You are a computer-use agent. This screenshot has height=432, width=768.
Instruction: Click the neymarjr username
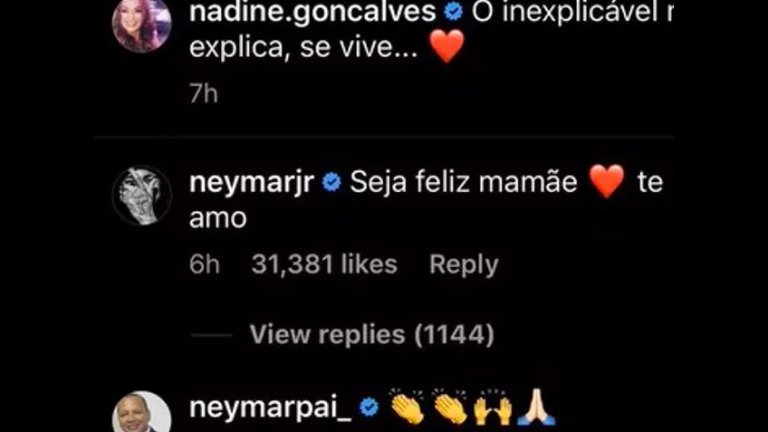click(x=251, y=183)
